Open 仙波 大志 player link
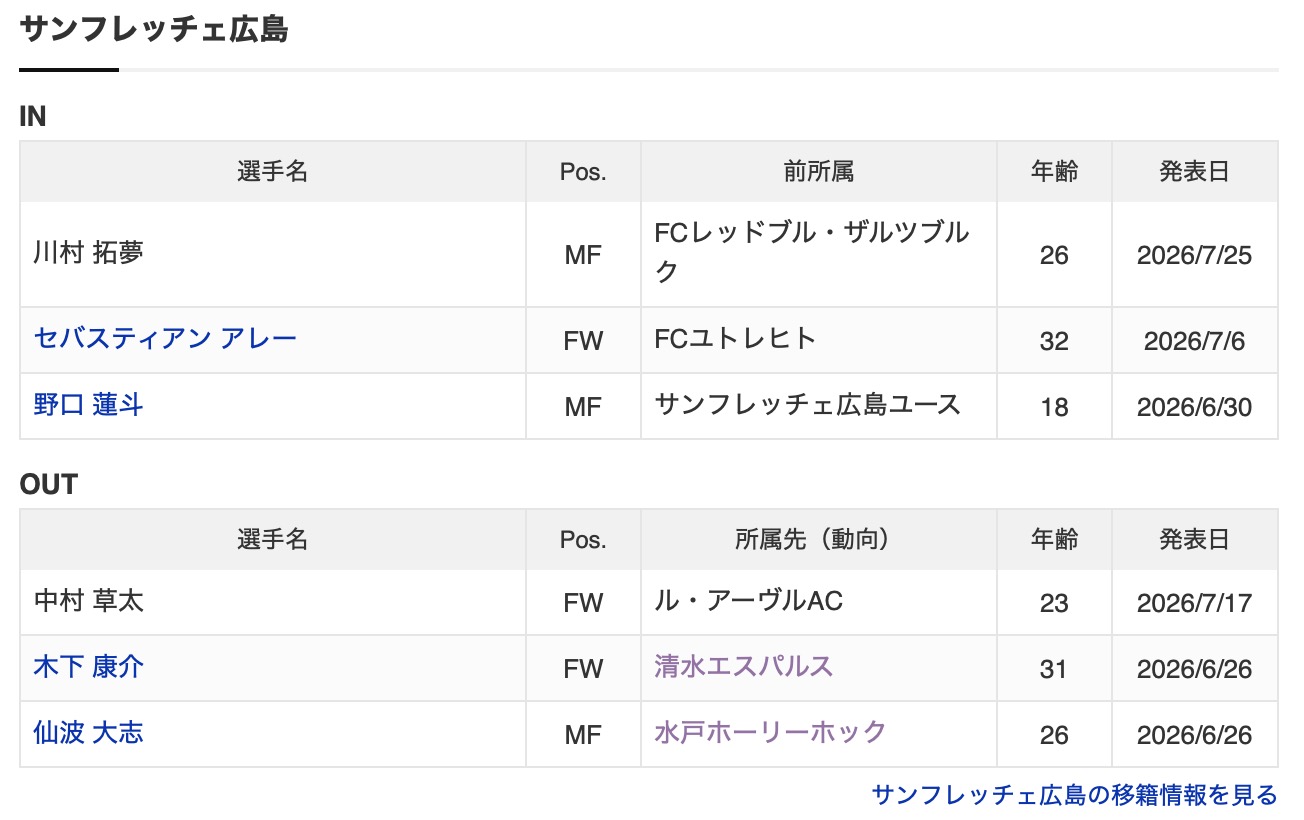 click(x=89, y=732)
